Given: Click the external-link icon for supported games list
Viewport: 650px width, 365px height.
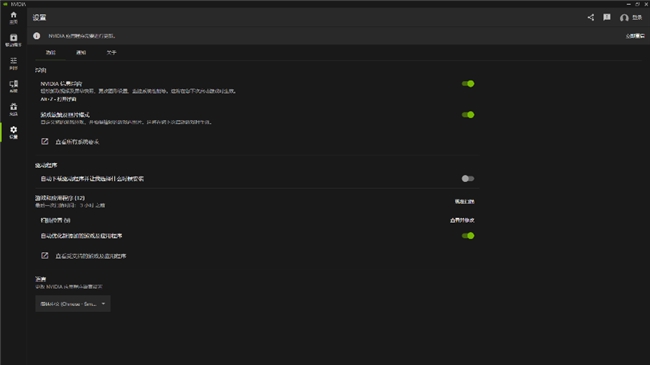Looking at the screenshot, I should (x=44, y=256).
